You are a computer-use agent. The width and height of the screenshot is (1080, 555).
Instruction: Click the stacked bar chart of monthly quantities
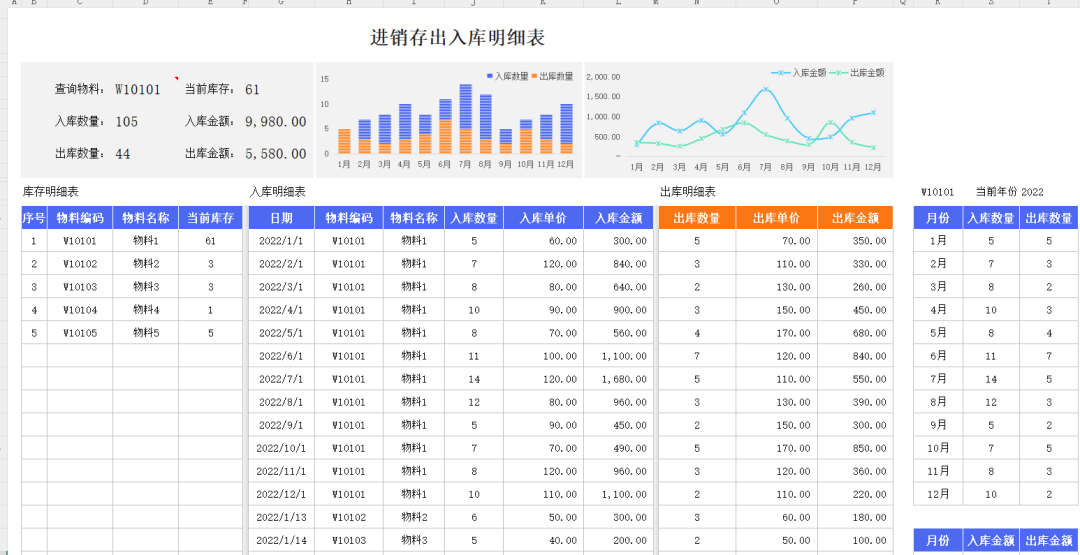click(x=450, y=120)
